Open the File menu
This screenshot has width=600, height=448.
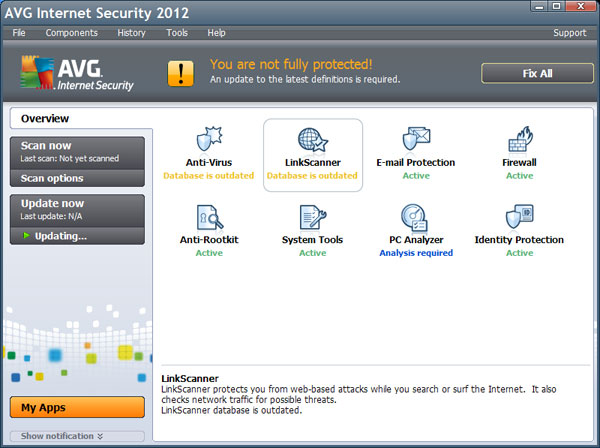(x=19, y=33)
